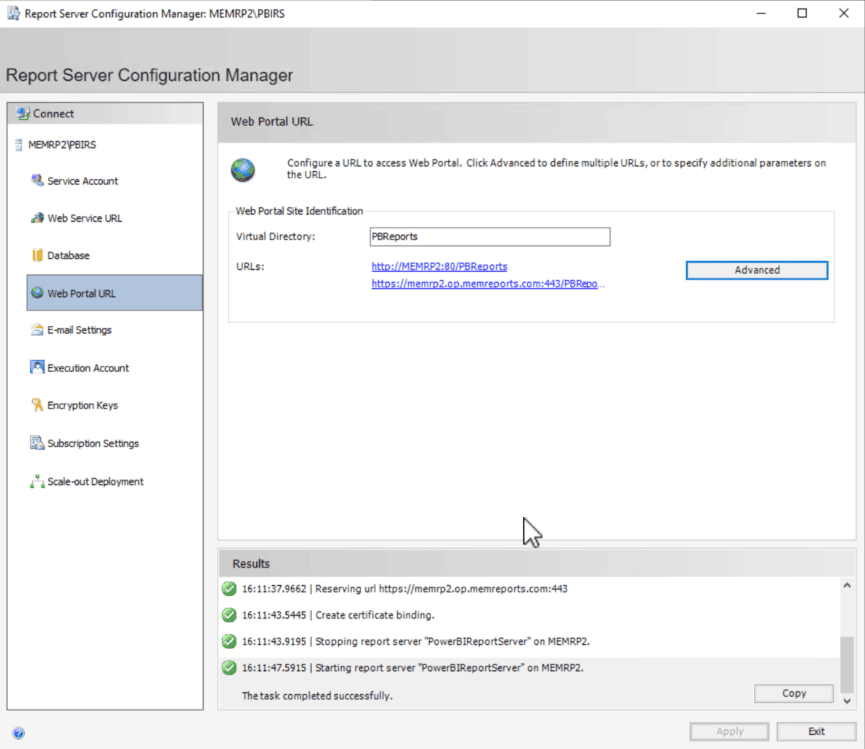Click 'Web Portal Site Identification' group label
The width and height of the screenshot is (865, 749).
[x=299, y=211]
